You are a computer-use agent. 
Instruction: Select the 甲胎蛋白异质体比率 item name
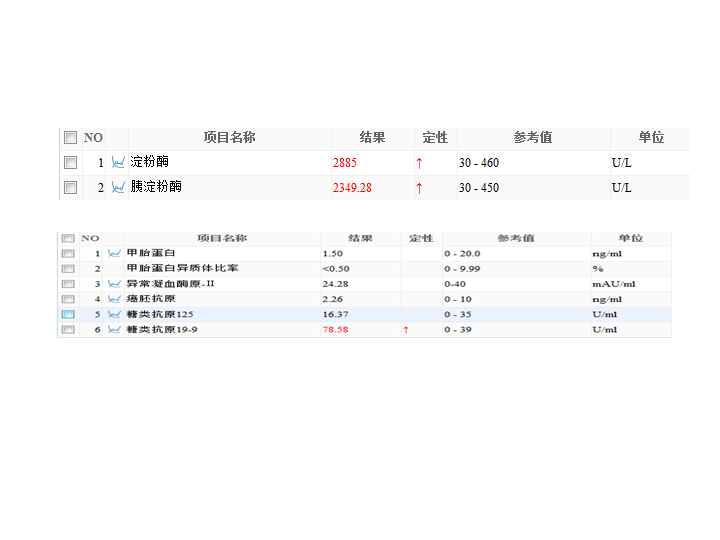pyautogui.click(x=183, y=268)
